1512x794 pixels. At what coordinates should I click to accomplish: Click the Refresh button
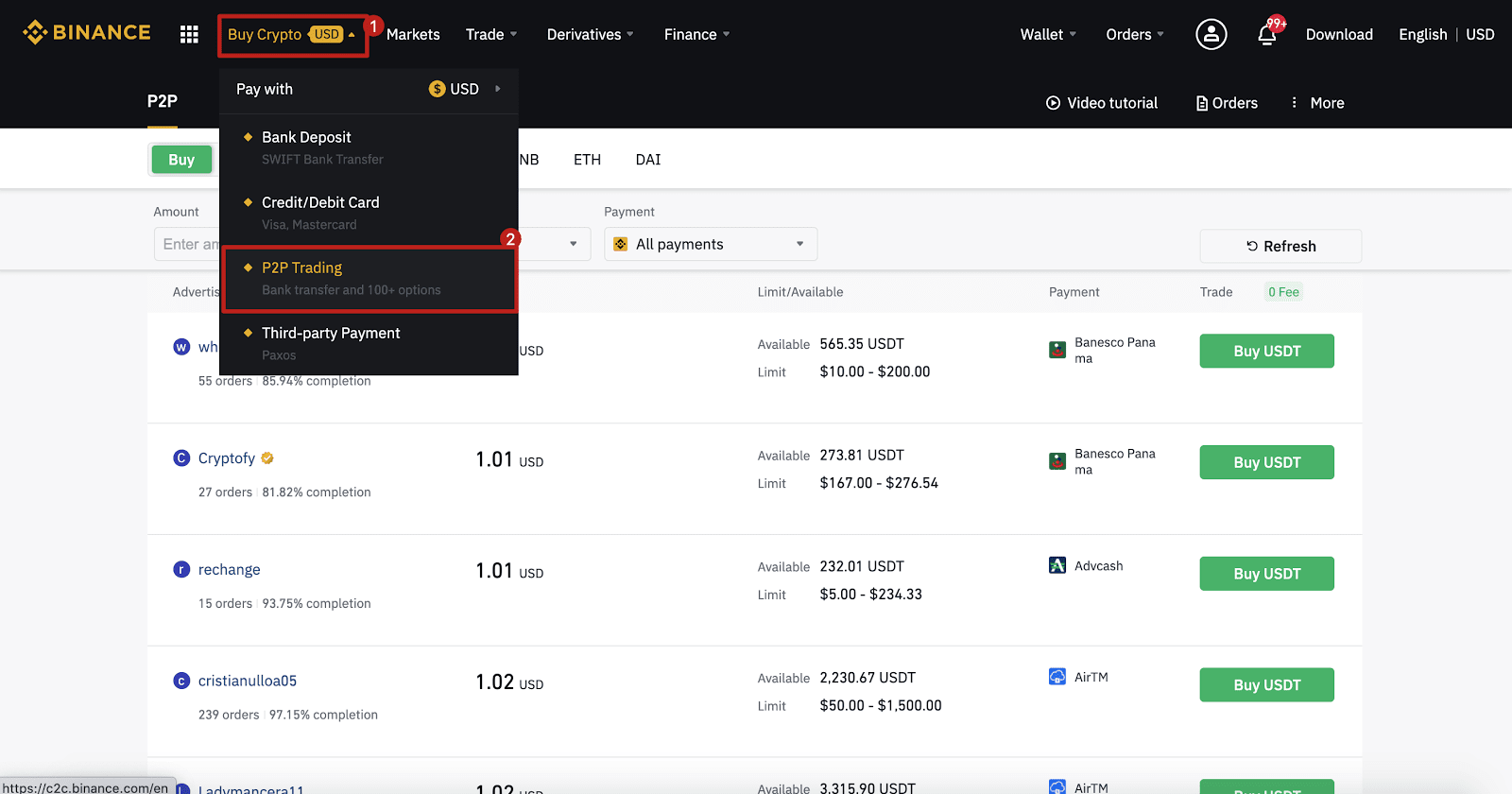click(x=1280, y=246)
